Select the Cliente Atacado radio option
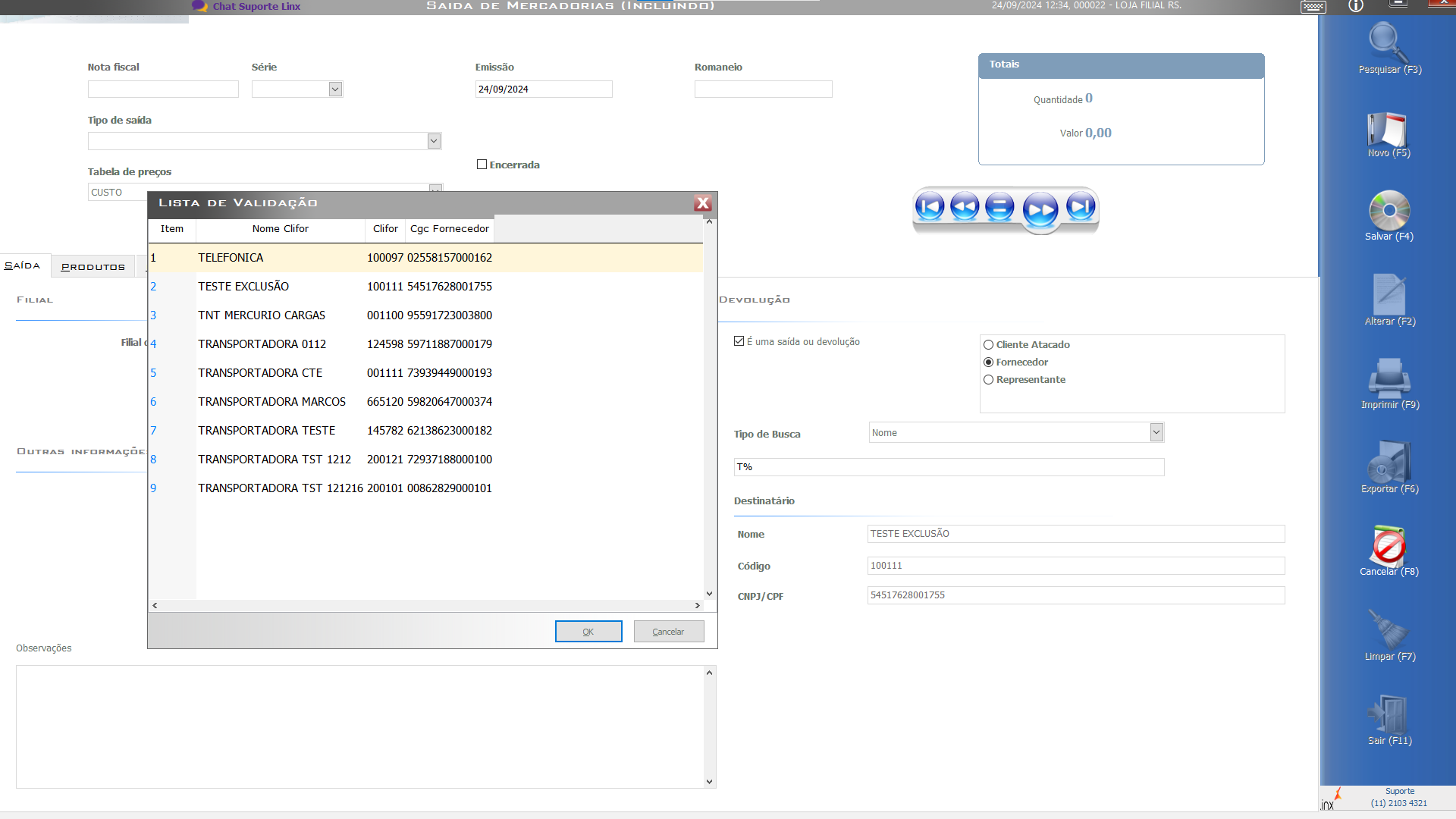 [x=988, y=345]
